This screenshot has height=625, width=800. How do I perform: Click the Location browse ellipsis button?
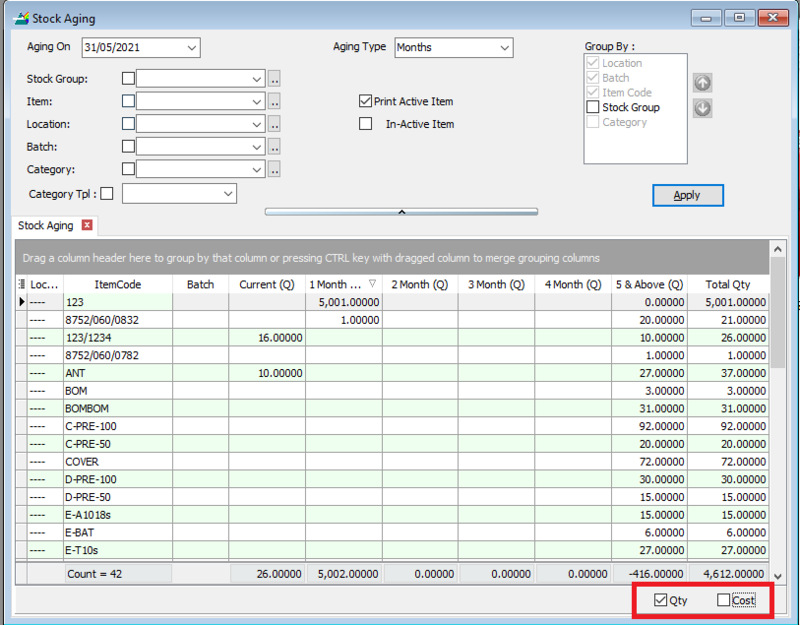[275, 124]
